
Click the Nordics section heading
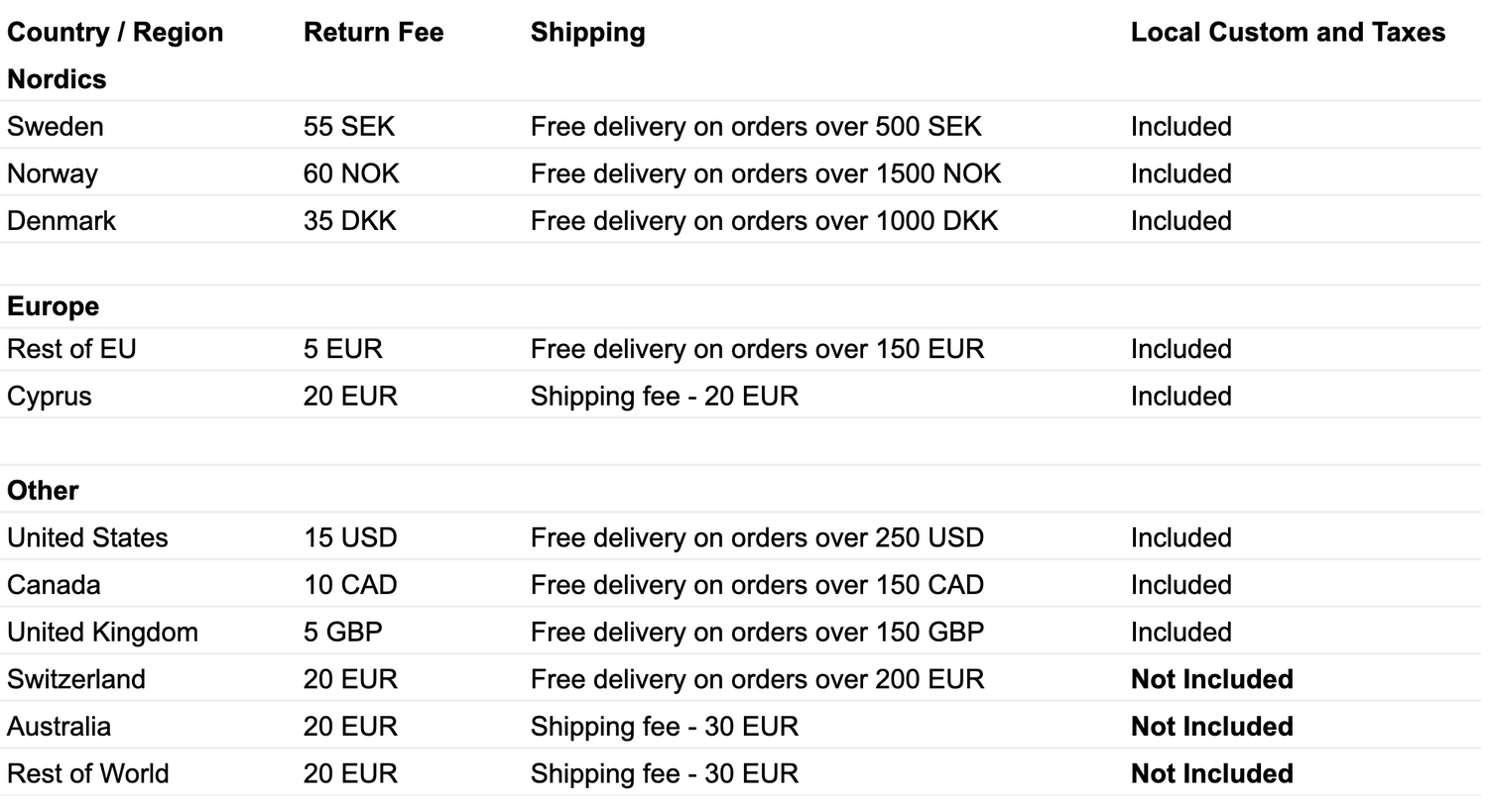coord(57,79)
